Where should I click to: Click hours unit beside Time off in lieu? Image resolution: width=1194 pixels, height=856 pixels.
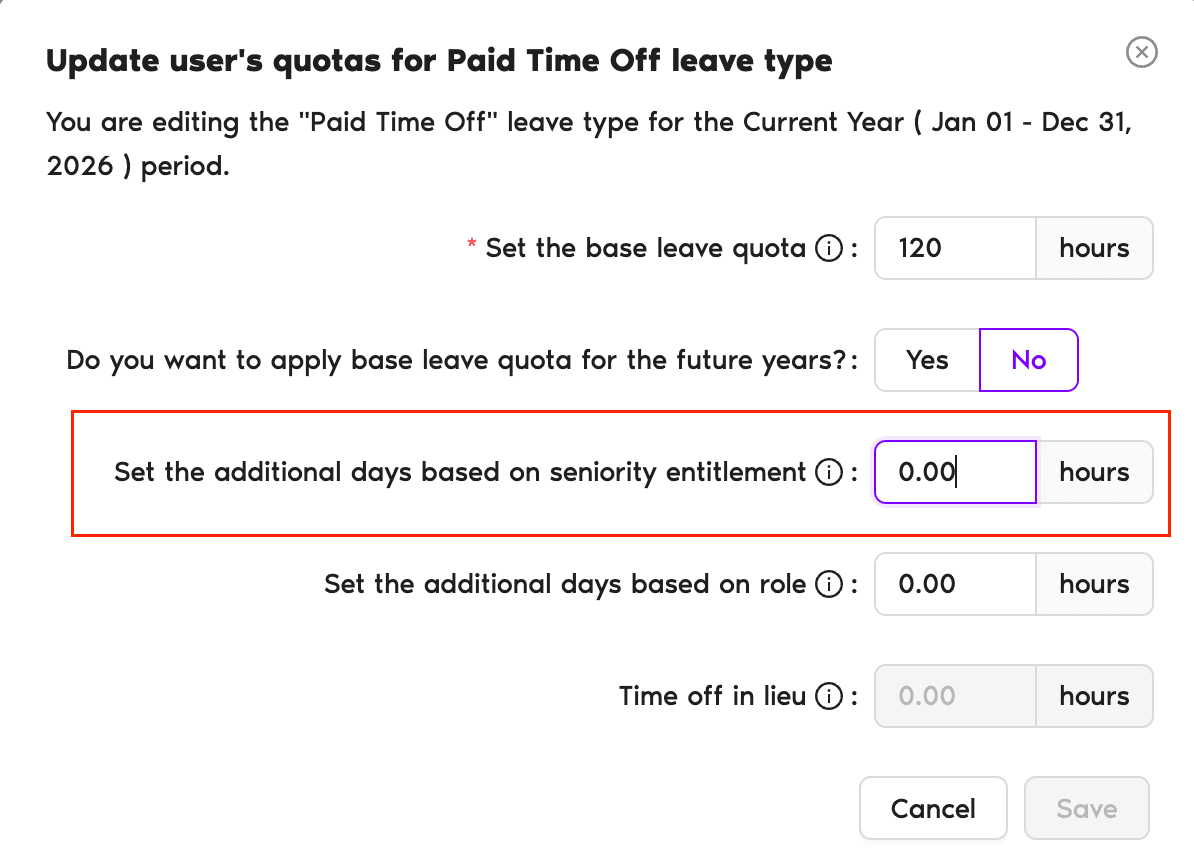[x=1094, y=696]
